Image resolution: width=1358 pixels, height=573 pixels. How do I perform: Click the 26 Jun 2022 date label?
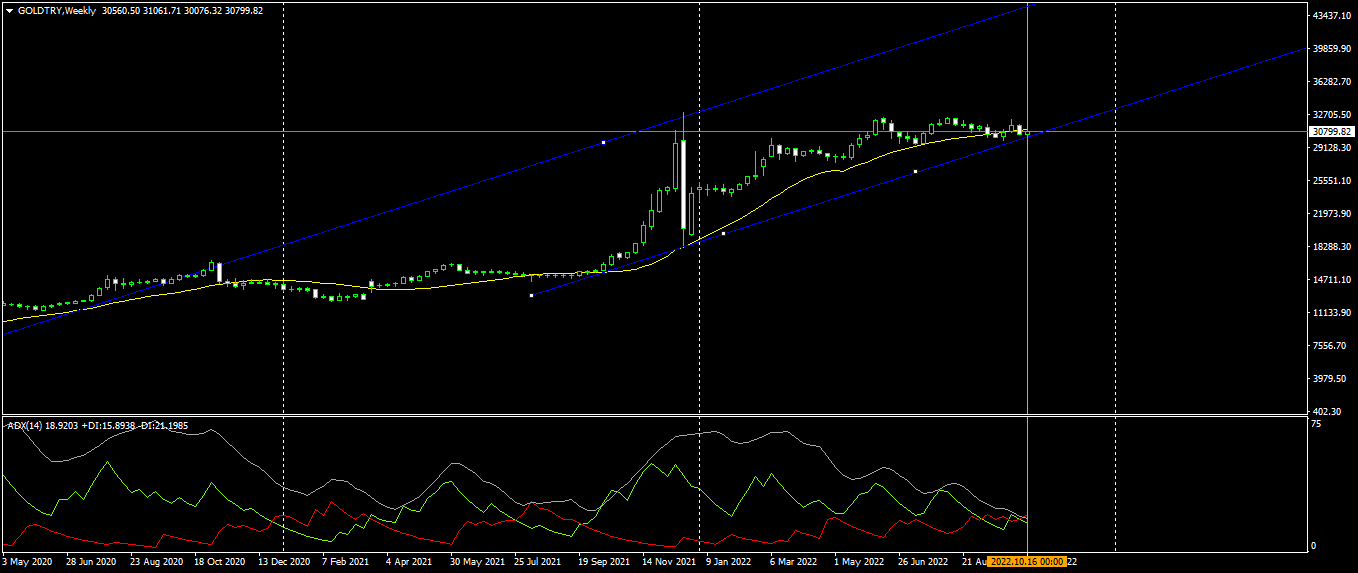coord(922,562)
